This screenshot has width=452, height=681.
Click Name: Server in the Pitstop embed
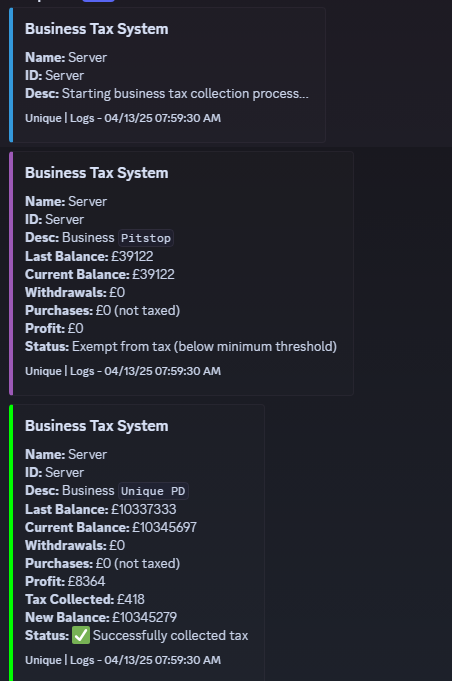coord(66,202)
